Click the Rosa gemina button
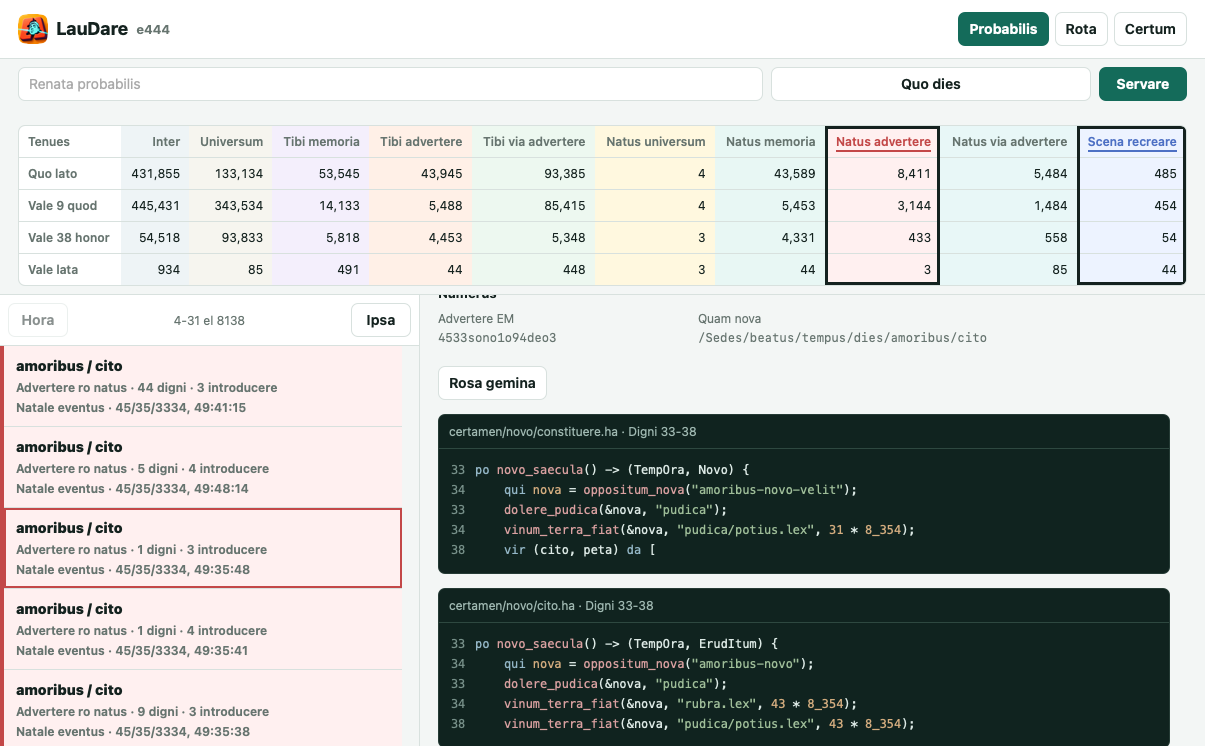 [492, 383]
